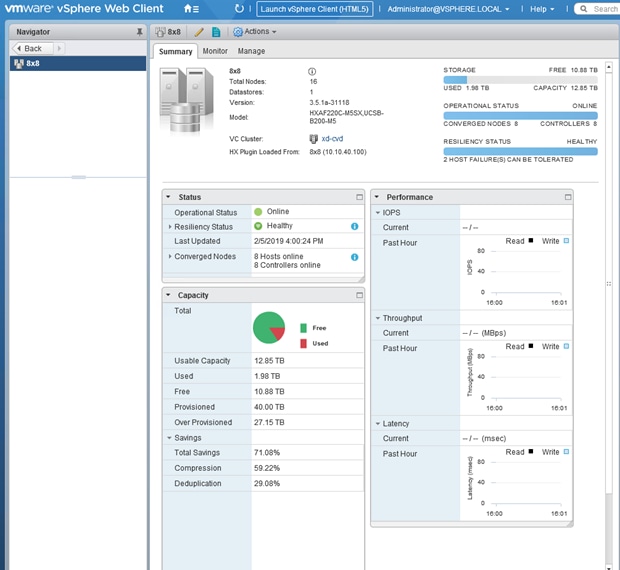Click the Navigator forward arrow
This screenshot has width=620, height=570.
point(59,48)
